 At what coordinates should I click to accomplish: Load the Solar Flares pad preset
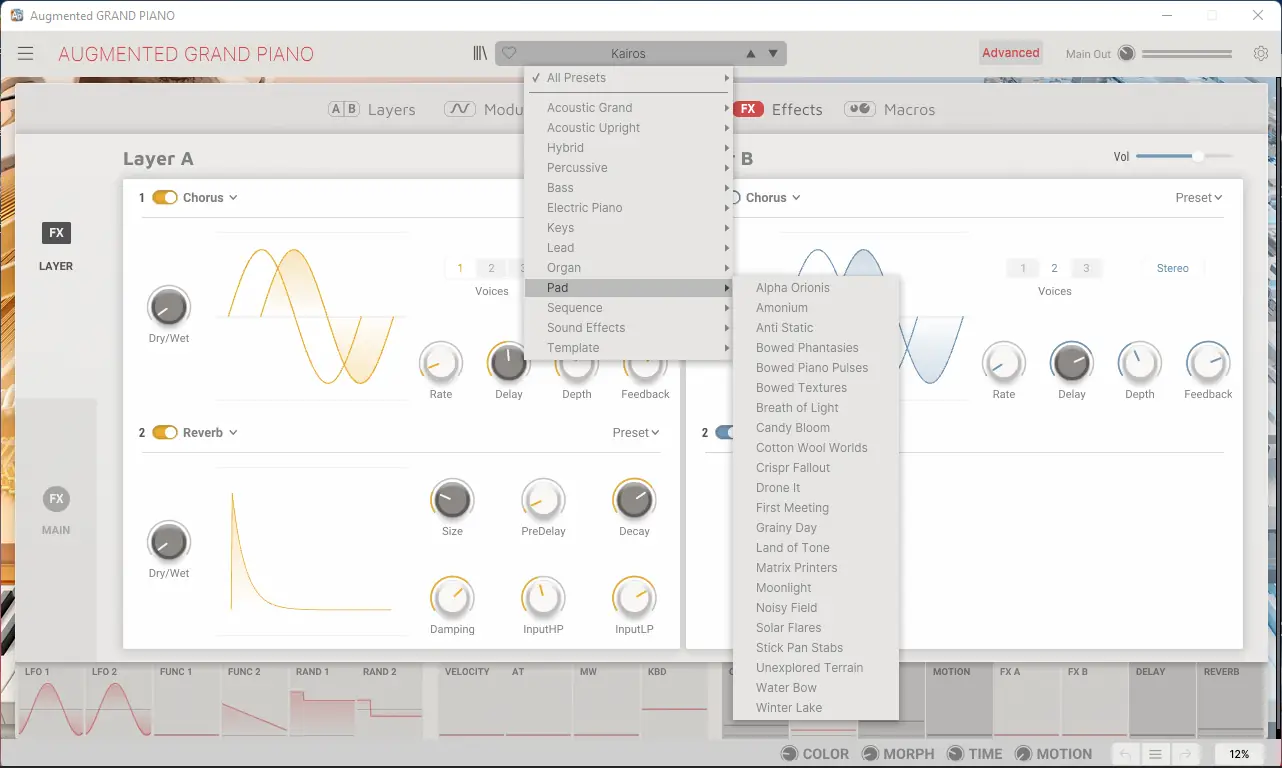(x=816, y=628)
